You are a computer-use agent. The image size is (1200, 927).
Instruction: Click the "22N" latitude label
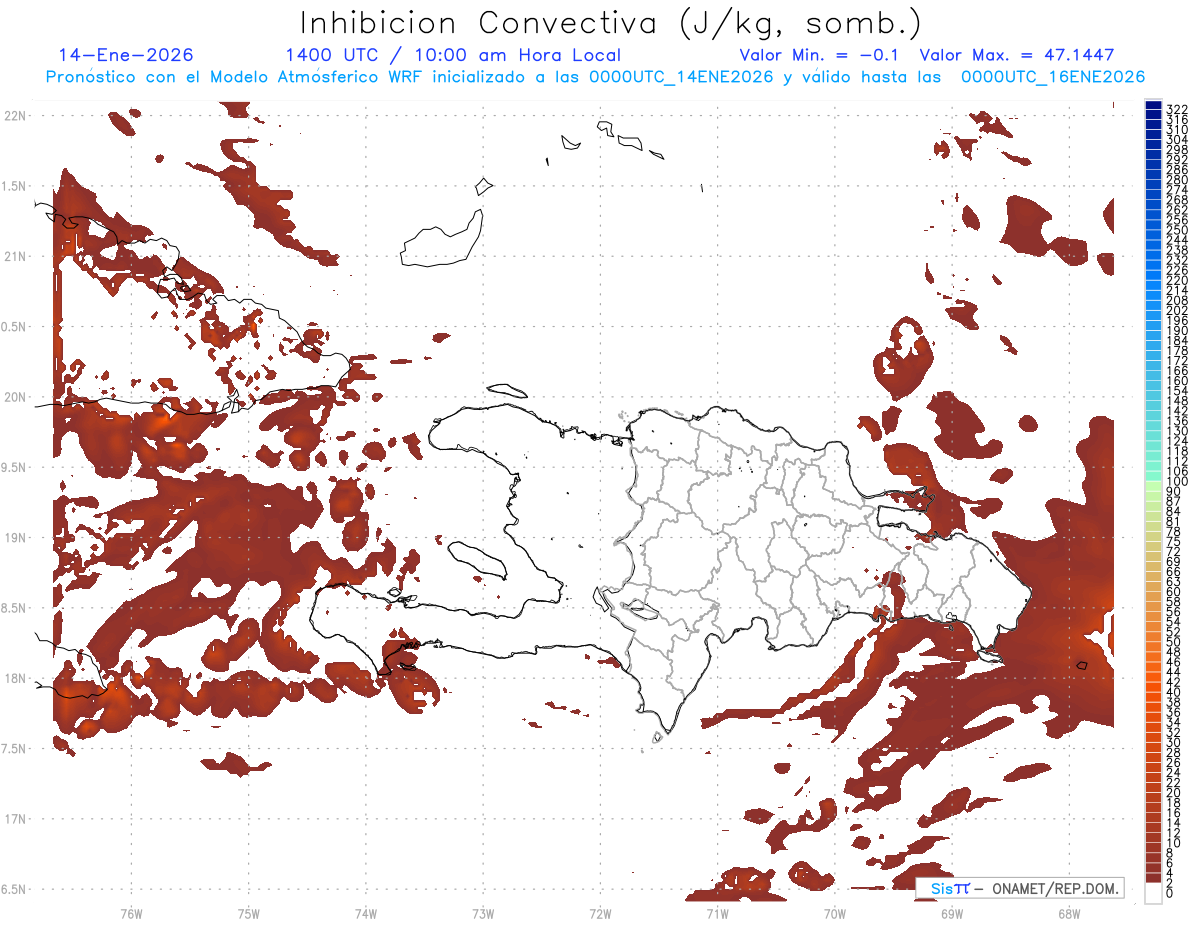pyautogui.click(x=15, y=116)
